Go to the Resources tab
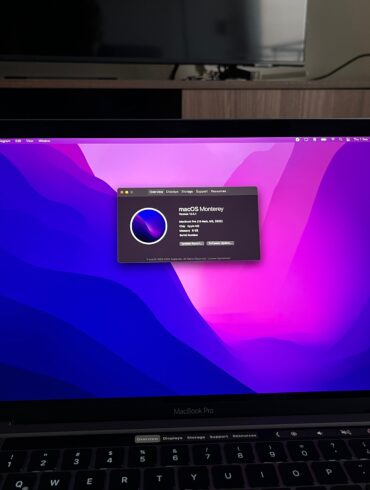The image size is (370, 490). pyautogui.click(x=218, y=191)
